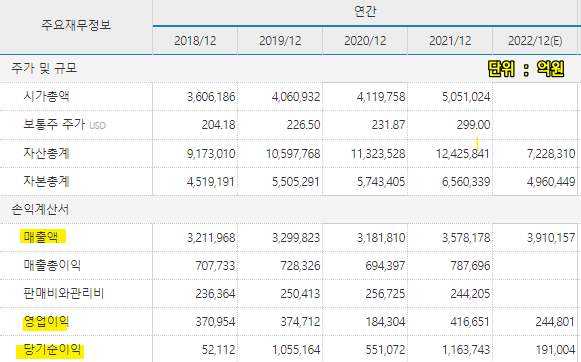Click the 매출액 value 3,211,968

(x=211, y=238)
